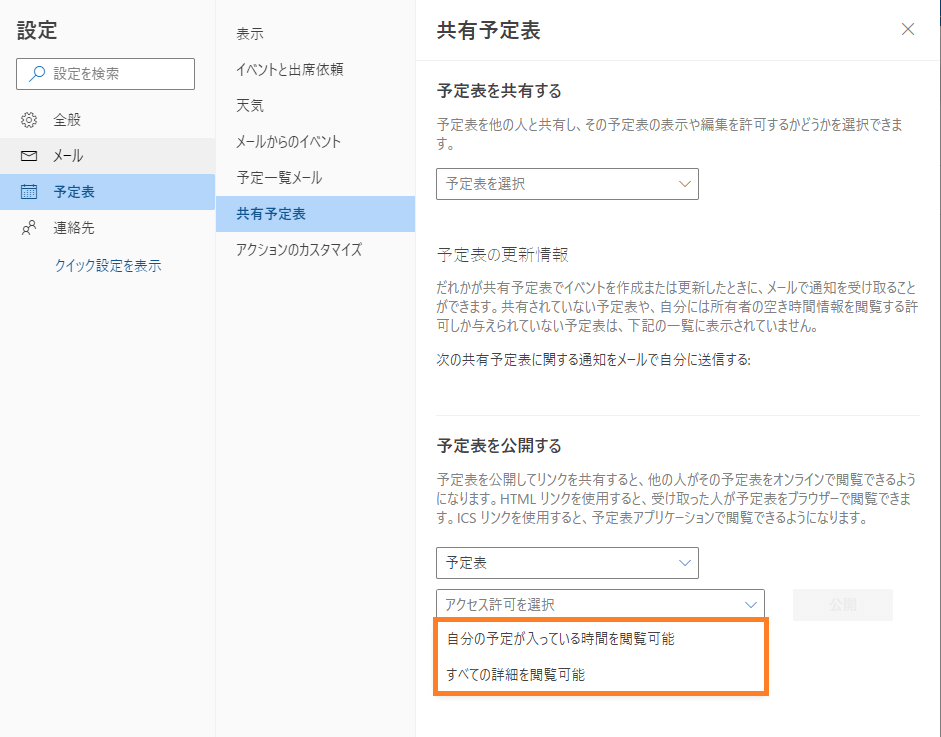Click the 設定 title text
Screen dimensions: 941x737
pyautogui.click(x=37, y=30)
